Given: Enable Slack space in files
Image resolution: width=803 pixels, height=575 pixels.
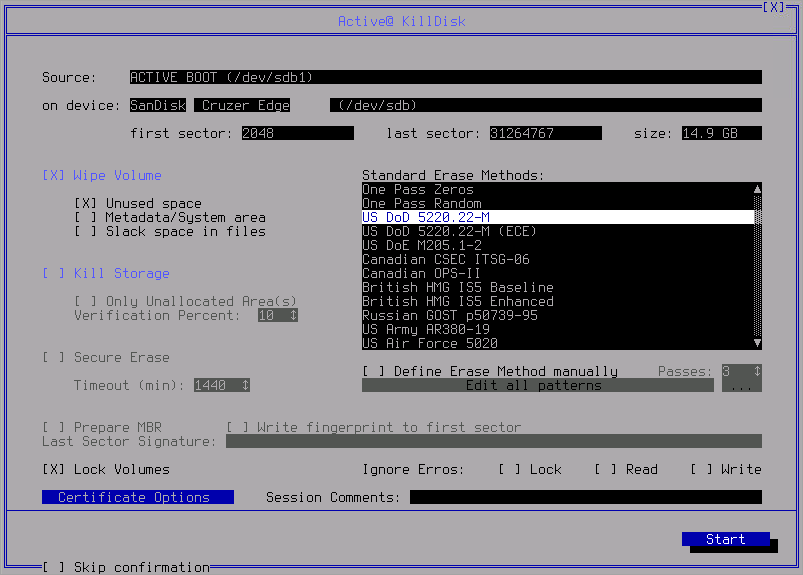Looking at the screenshot, I should pyautogui.click(x=86, y=231).
